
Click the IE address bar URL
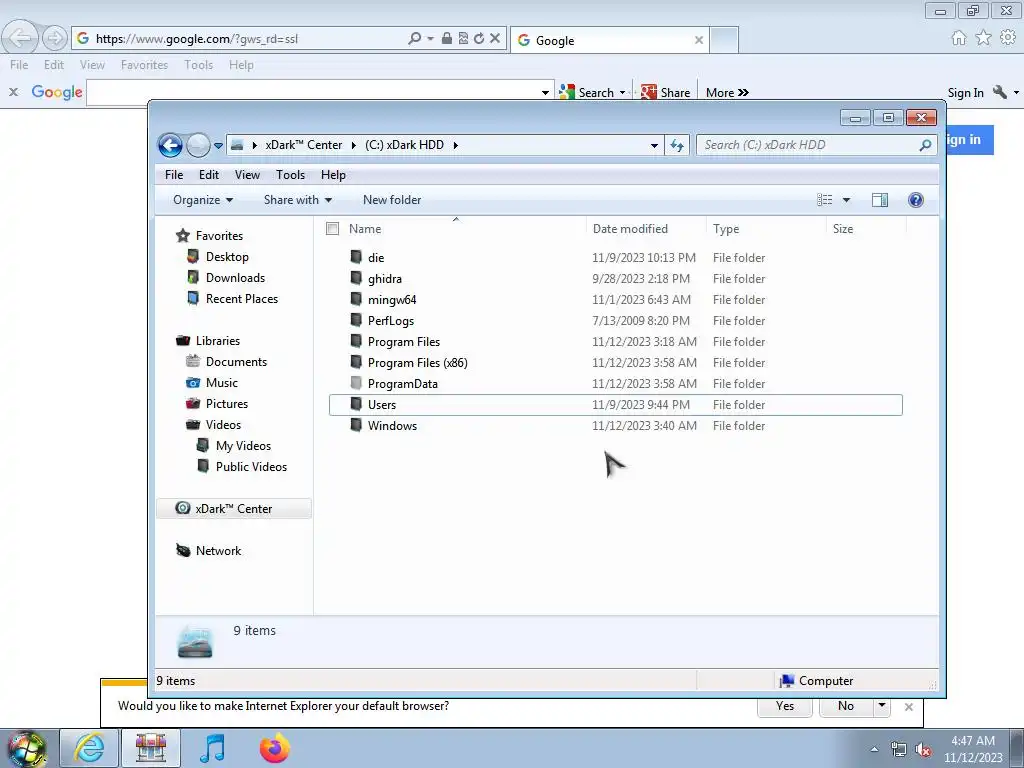click(197, 39)
